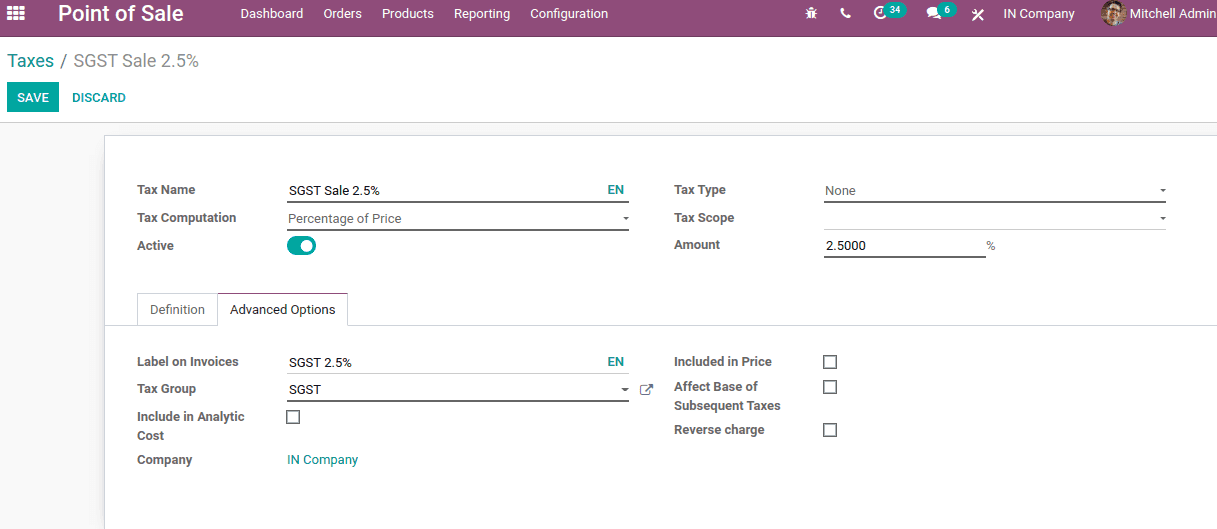Click the Mitchell Admin user name

pyautogui.click(x=1173, y=14)
